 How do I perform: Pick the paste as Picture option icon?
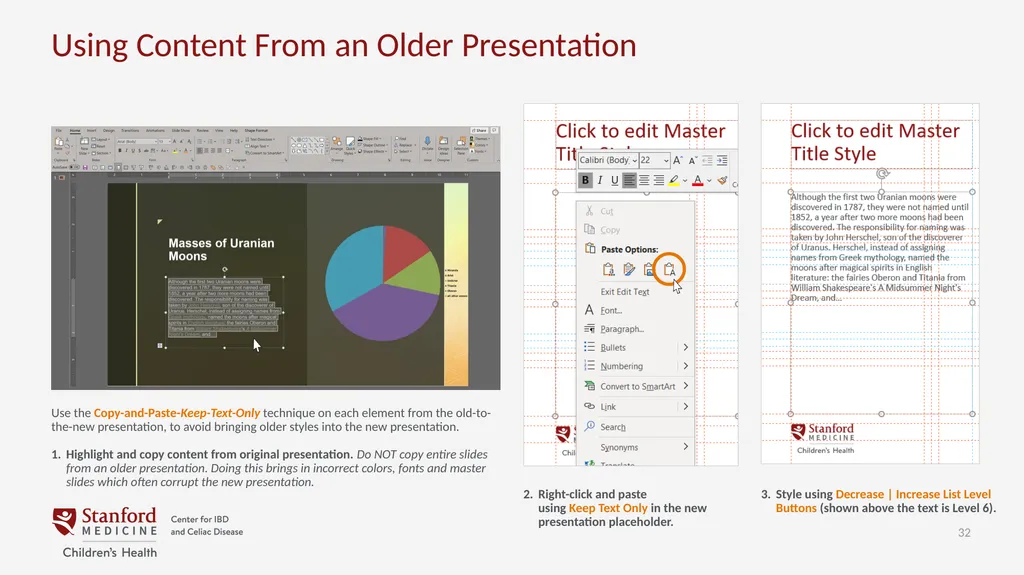(649, 269)
